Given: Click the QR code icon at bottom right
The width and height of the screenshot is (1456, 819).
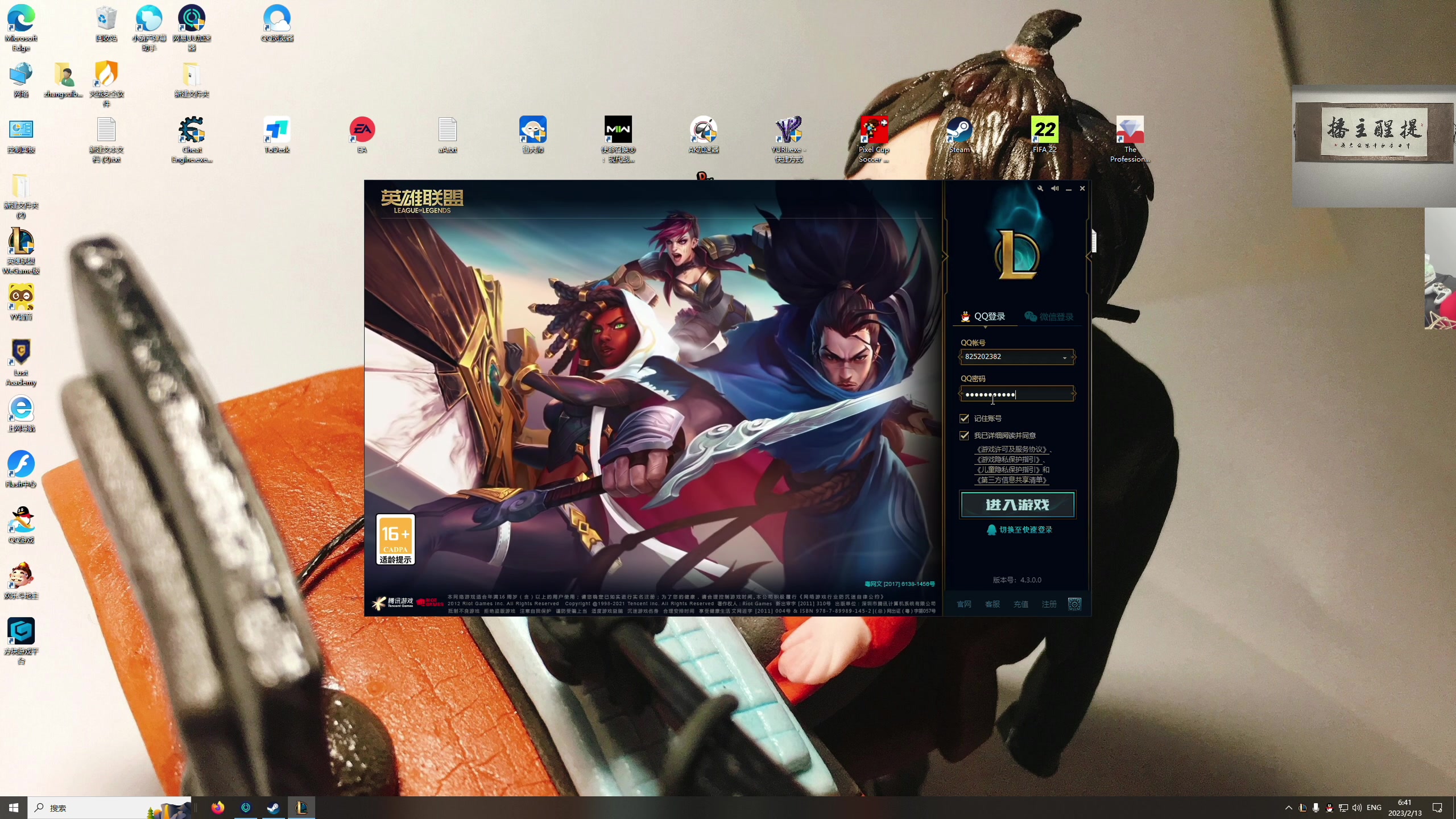Looking at the screenshot, I should coord(1074,604).
